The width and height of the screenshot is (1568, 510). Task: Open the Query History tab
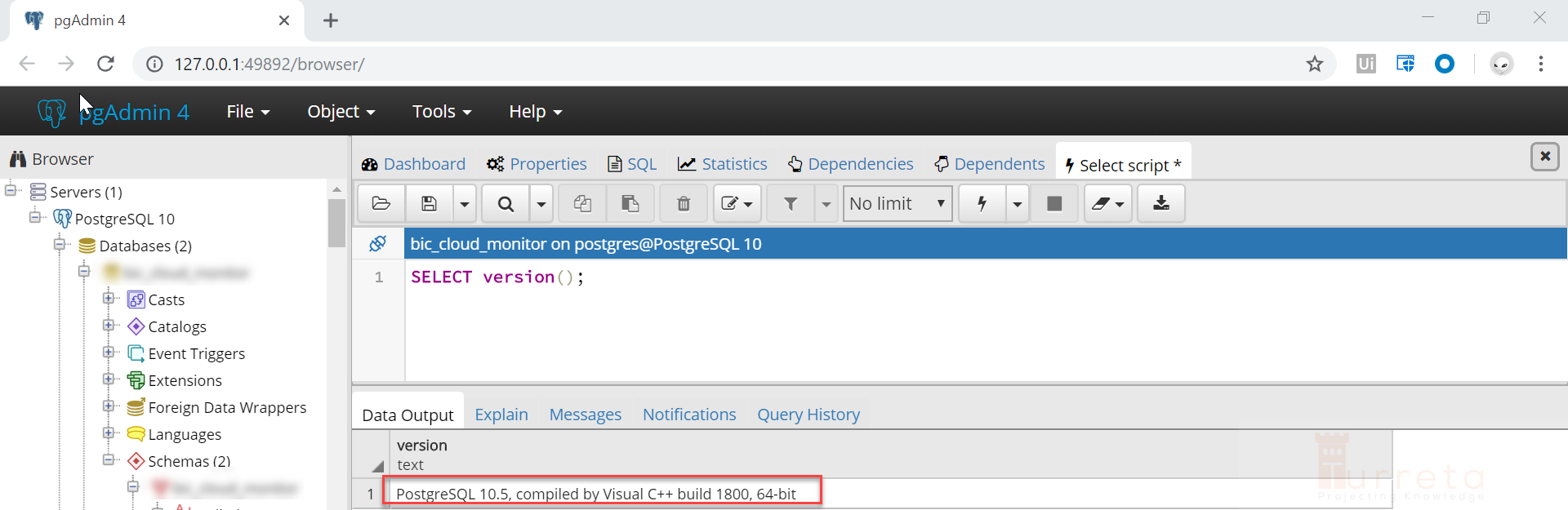pos(808,415)
